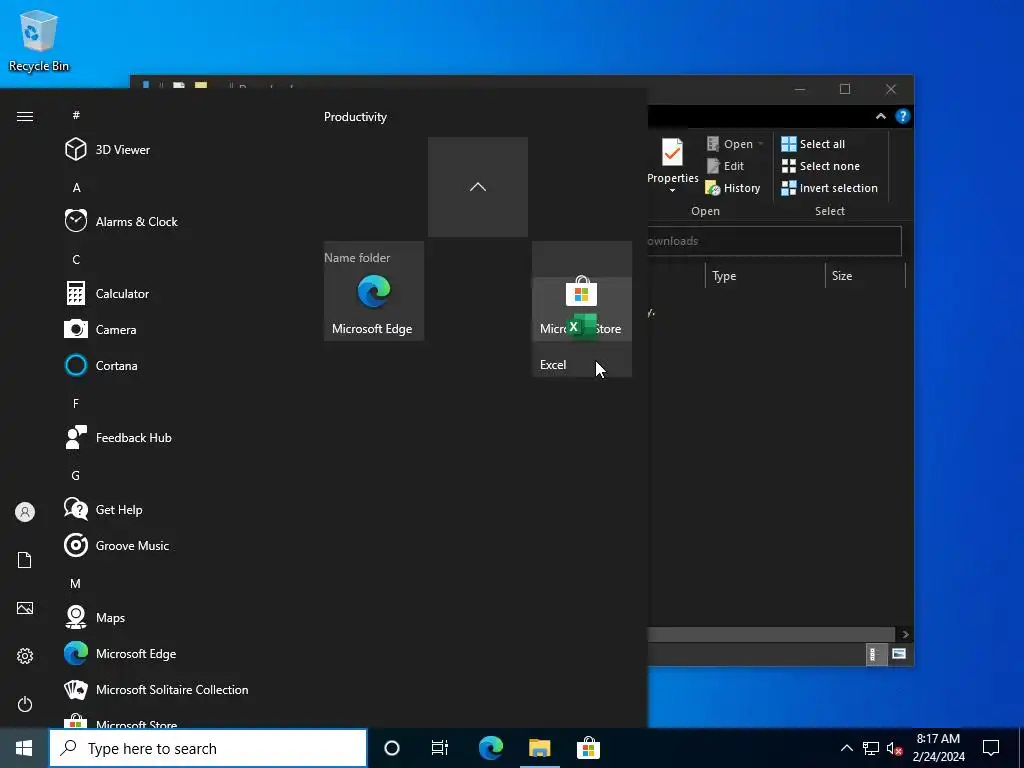This screenshot has height=768, width=1024.
Task: Click Invert selection in Explorer
Action: [x=829, y=188]
